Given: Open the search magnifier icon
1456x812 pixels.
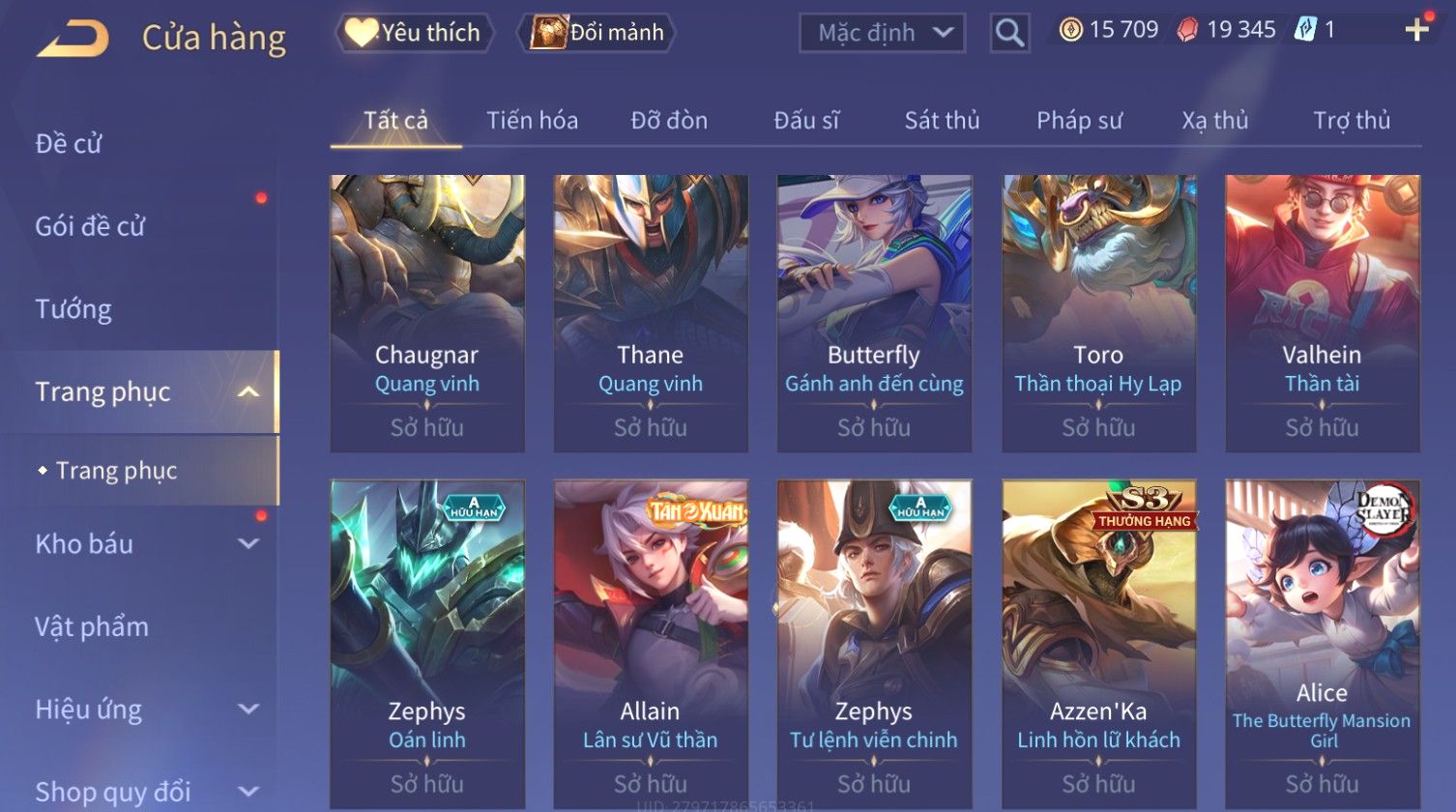Looking at the screenshot, I should click(x=1009, y=33).
